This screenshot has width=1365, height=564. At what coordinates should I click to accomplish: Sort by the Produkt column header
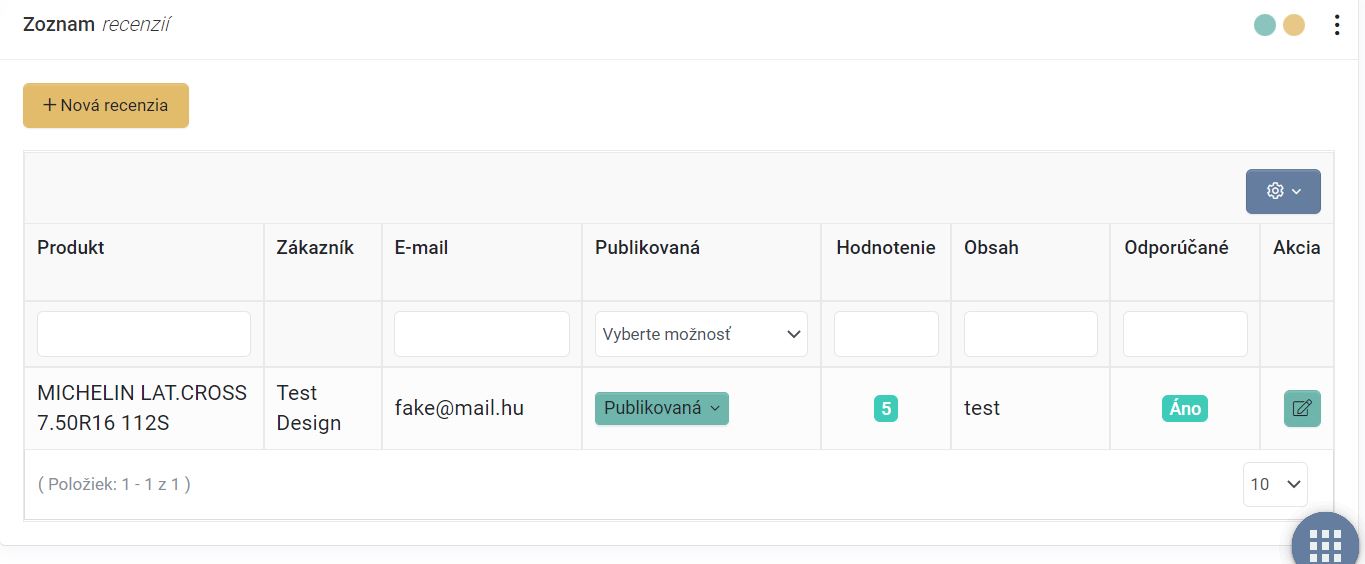pyautogui.click(x=71, y=248)
